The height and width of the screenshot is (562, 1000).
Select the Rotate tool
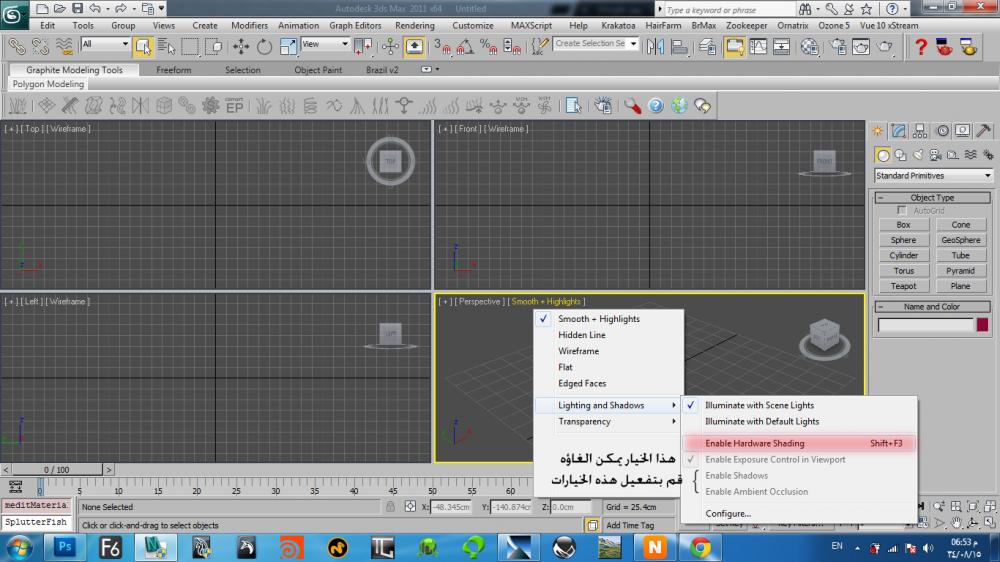pyautogui.click(x=264, y=47)
